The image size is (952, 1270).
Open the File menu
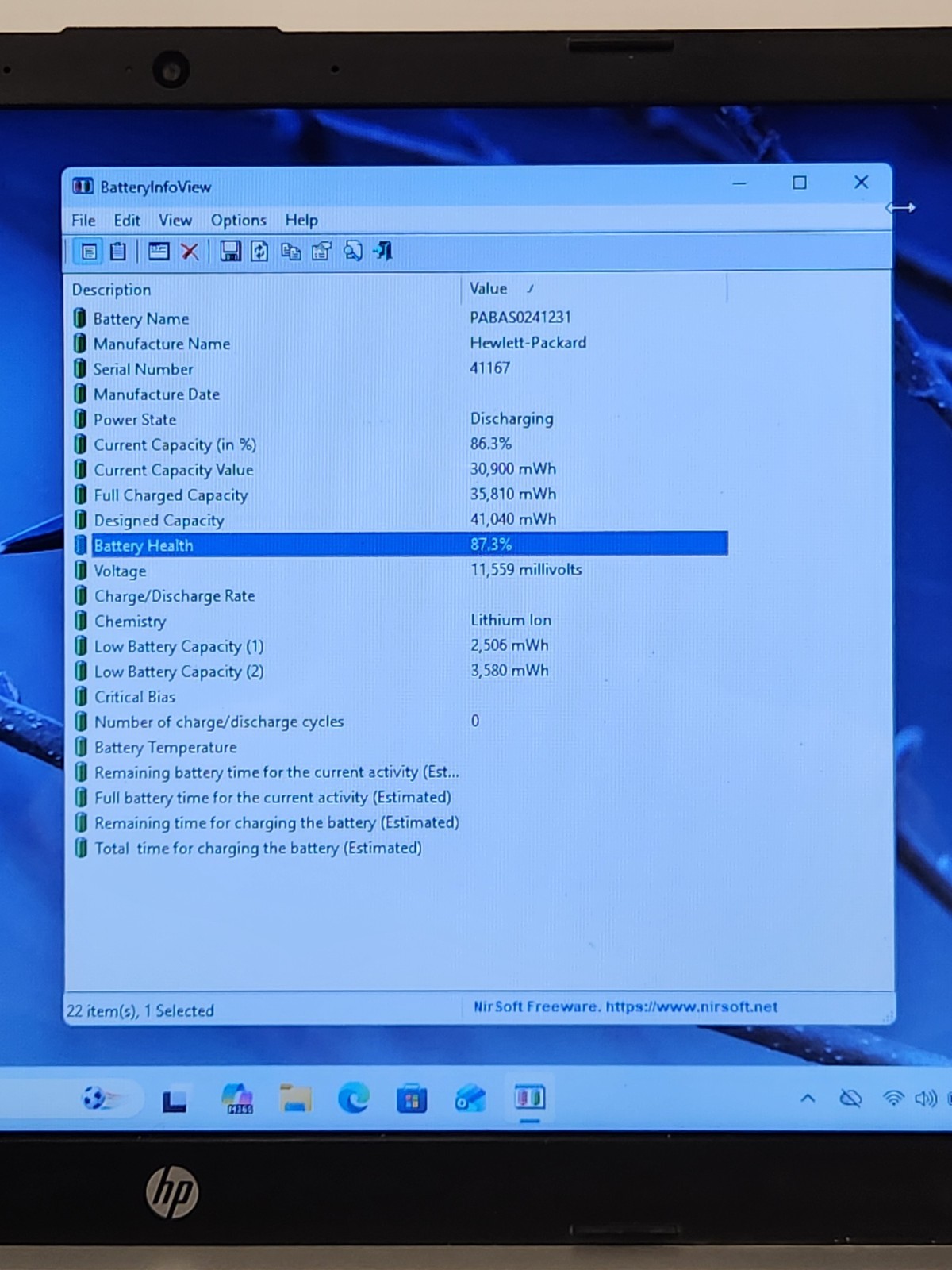coord(83,221)
